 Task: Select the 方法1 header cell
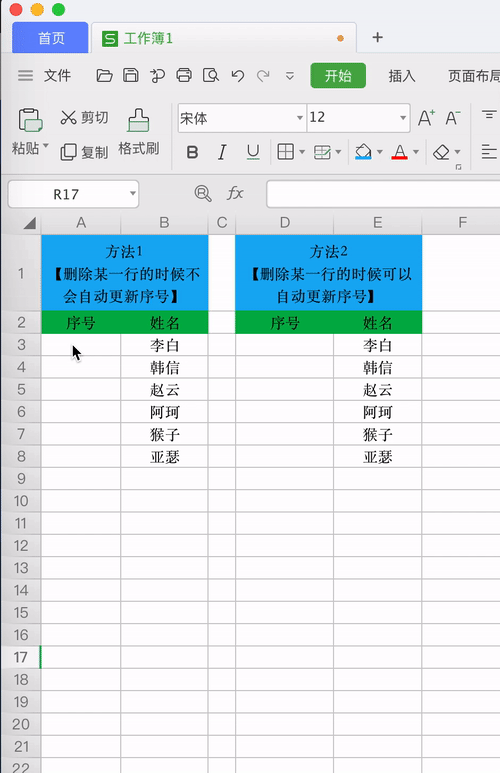(x=125, y=273)
